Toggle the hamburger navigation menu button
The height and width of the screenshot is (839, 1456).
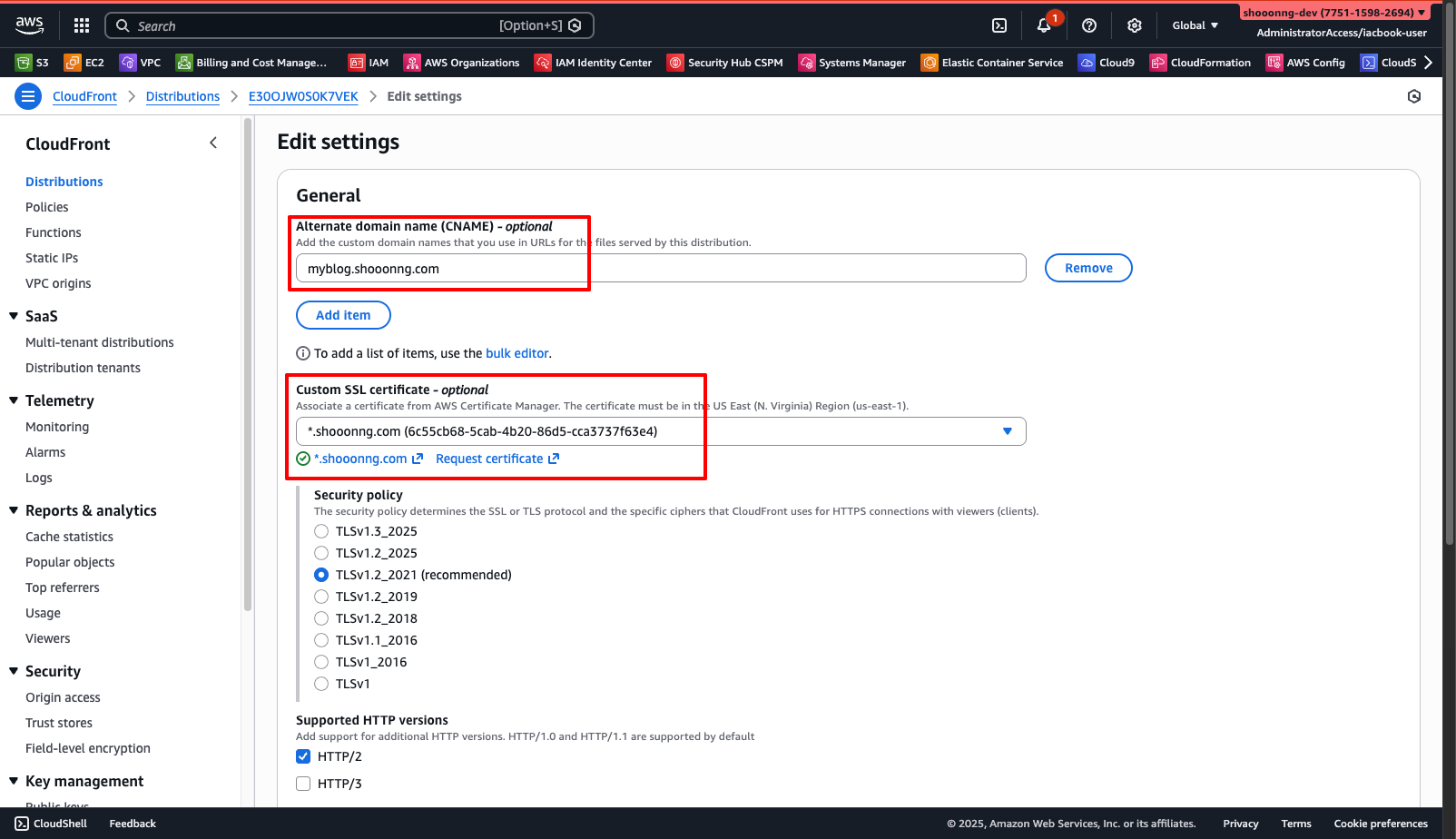pos(28,96)
